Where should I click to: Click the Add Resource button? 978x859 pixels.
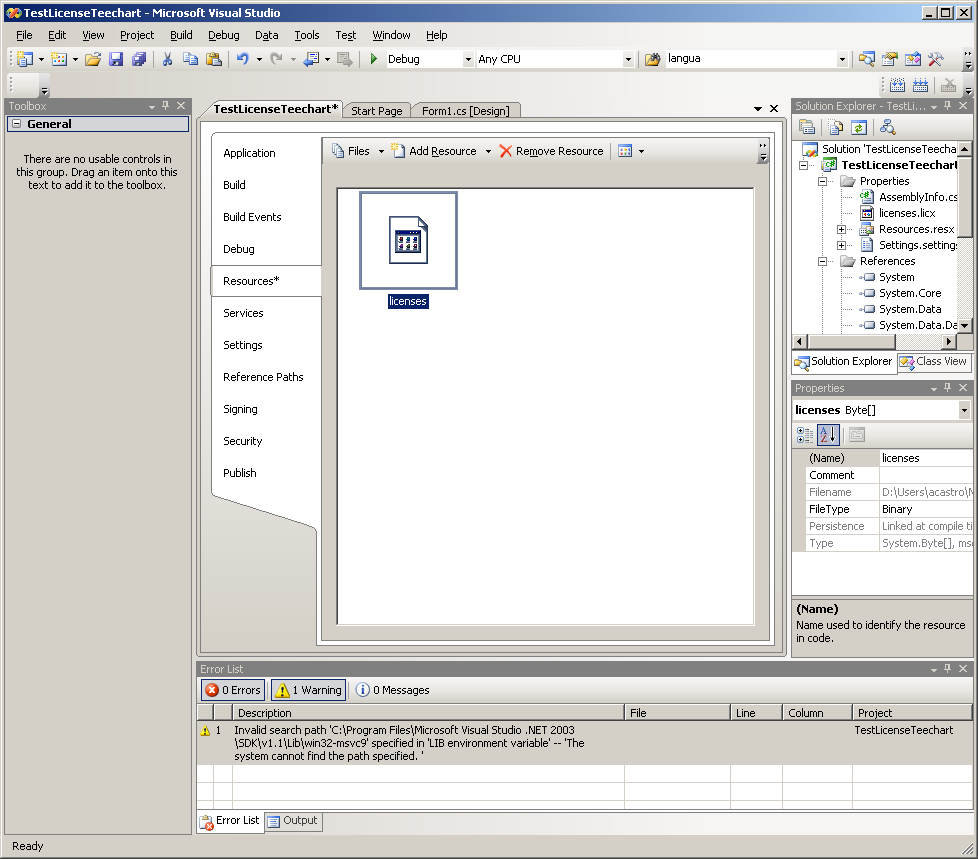point(435,151)
